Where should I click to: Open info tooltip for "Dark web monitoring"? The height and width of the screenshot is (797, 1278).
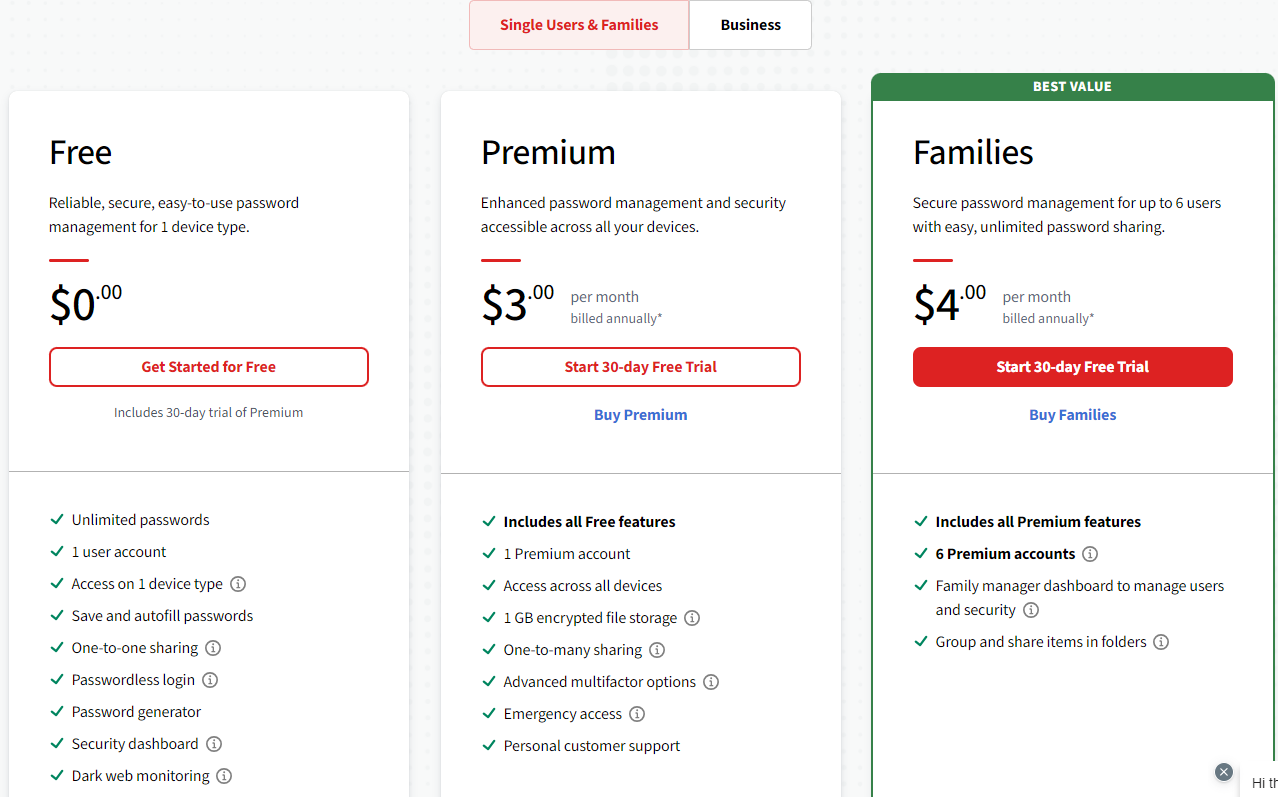225,775
